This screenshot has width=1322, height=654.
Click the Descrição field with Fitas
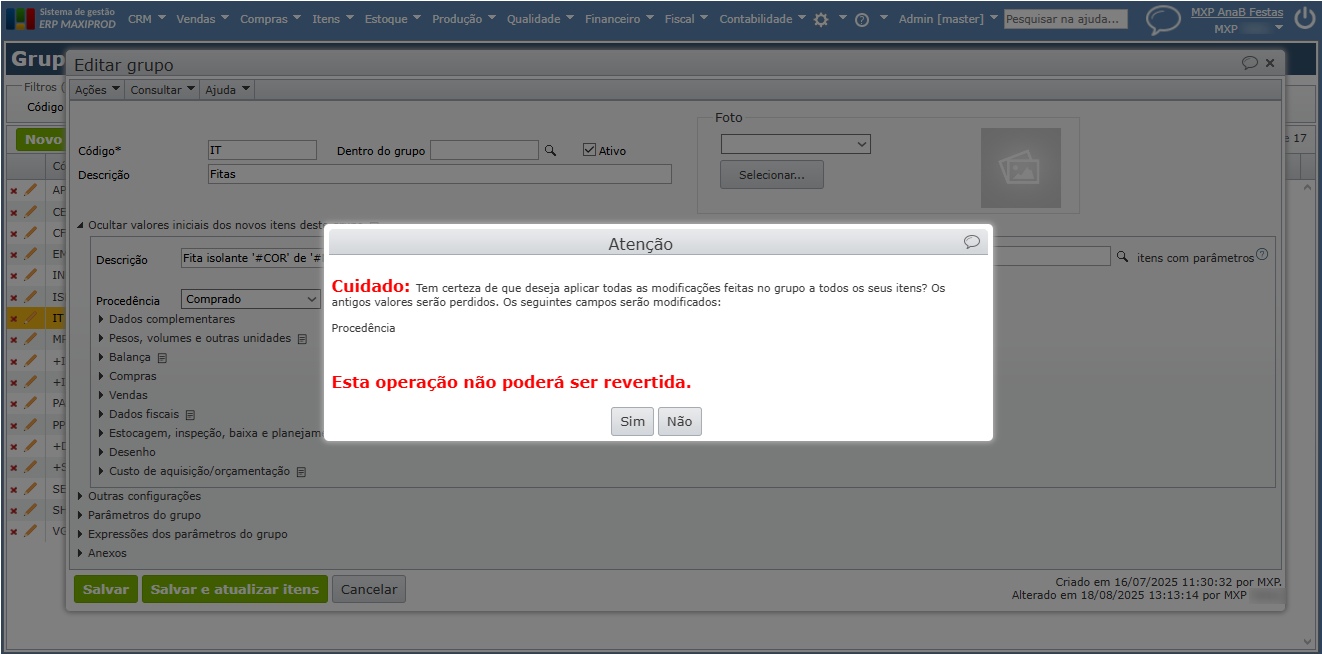[440, 174]
